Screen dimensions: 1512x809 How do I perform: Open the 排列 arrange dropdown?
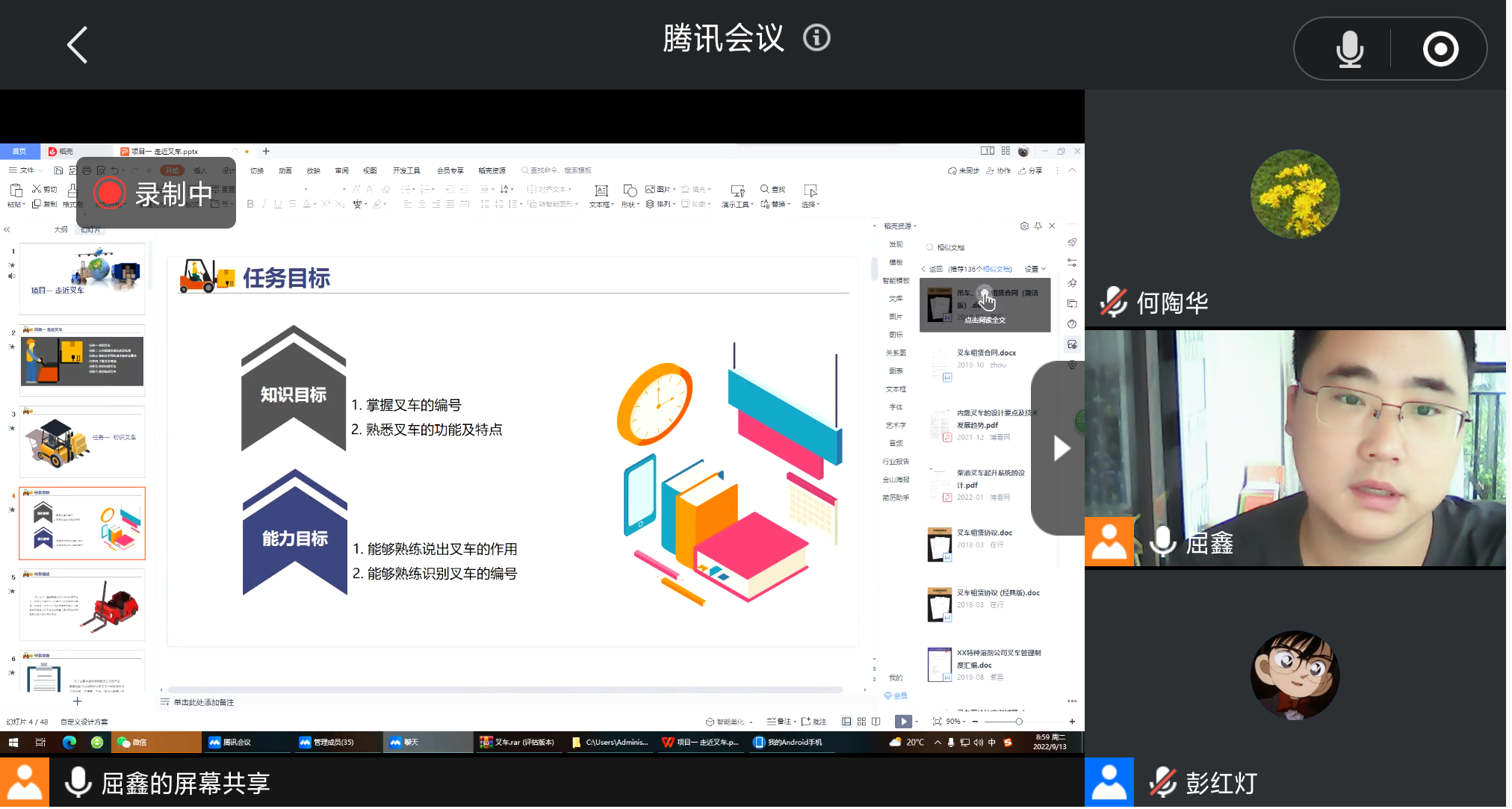[x=660, y=204]
